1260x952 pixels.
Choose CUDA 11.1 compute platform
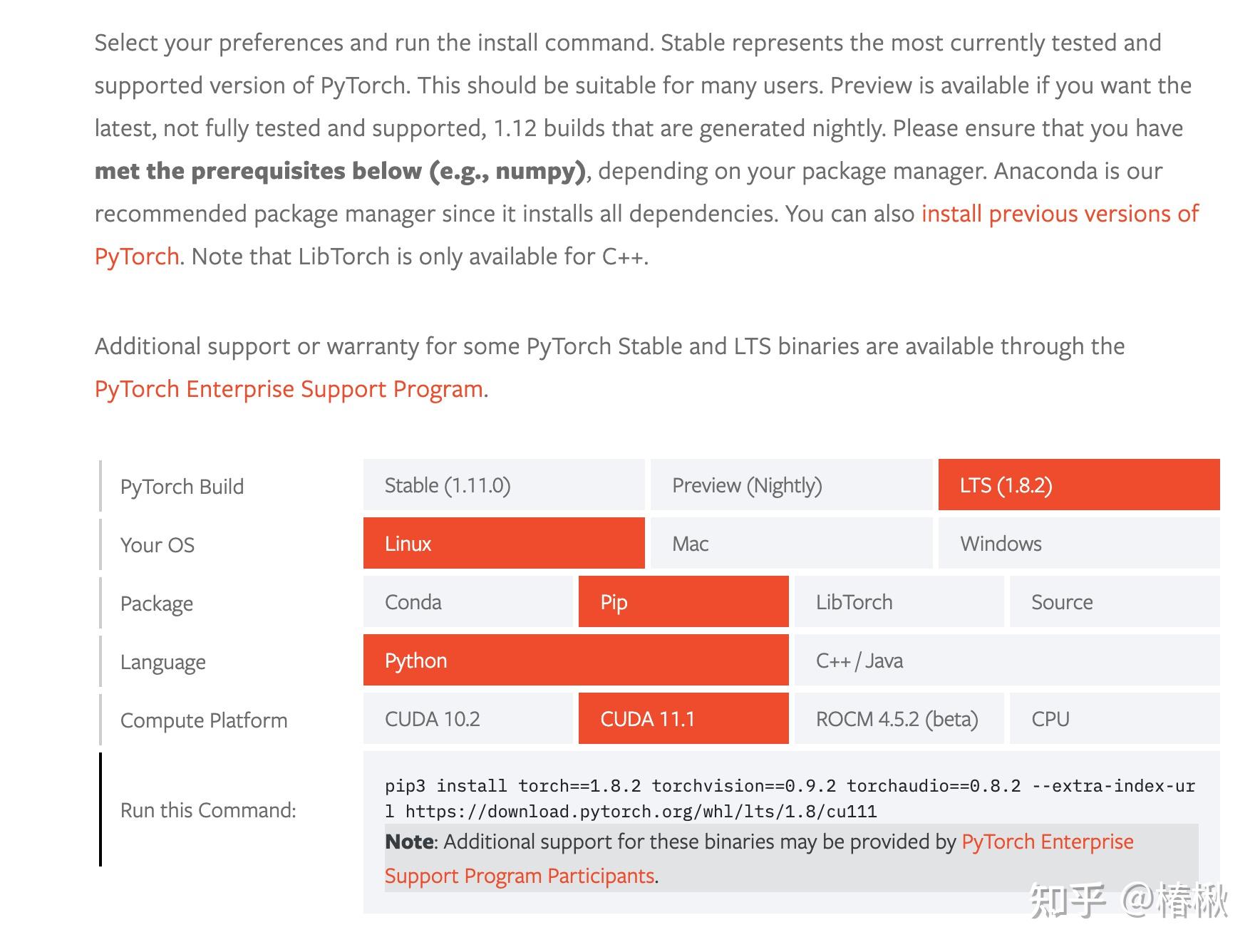pos(683,719)
